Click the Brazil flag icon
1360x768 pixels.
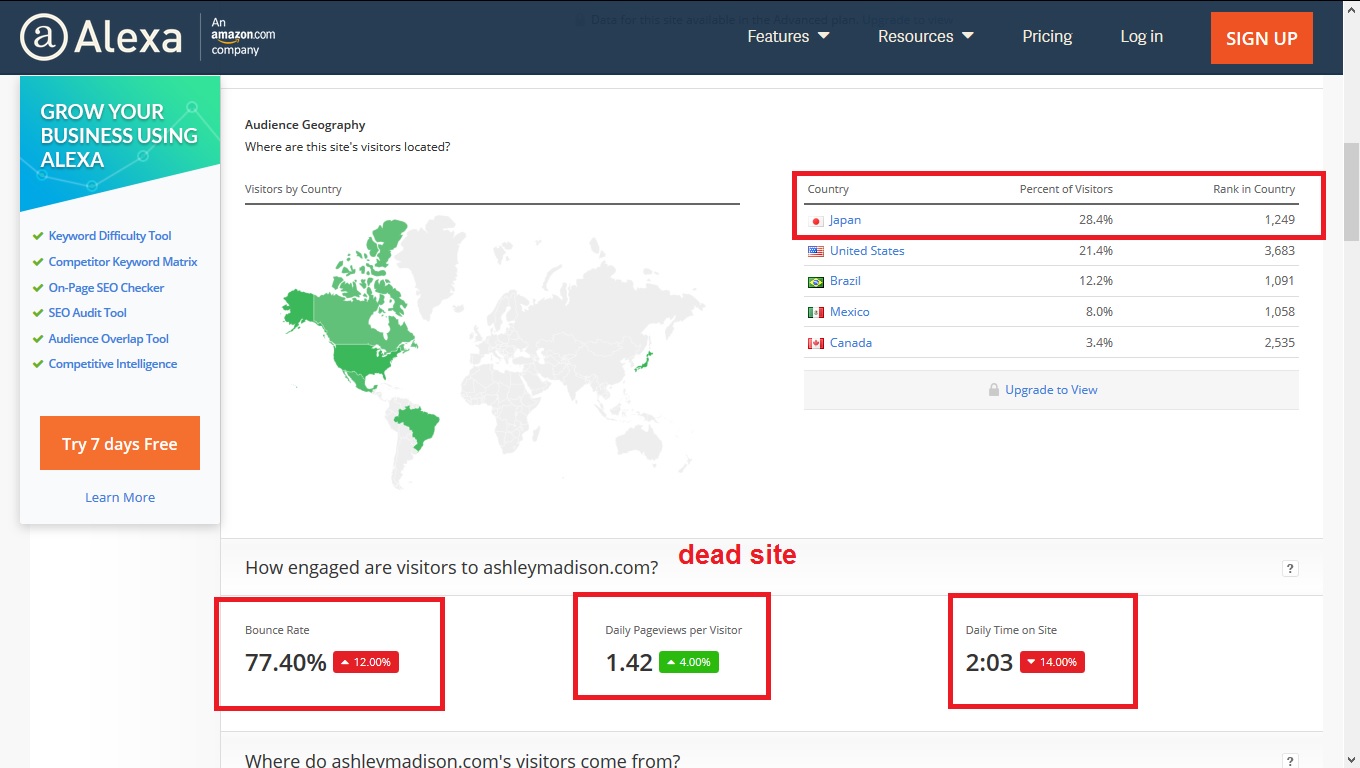tap(816, 282)
